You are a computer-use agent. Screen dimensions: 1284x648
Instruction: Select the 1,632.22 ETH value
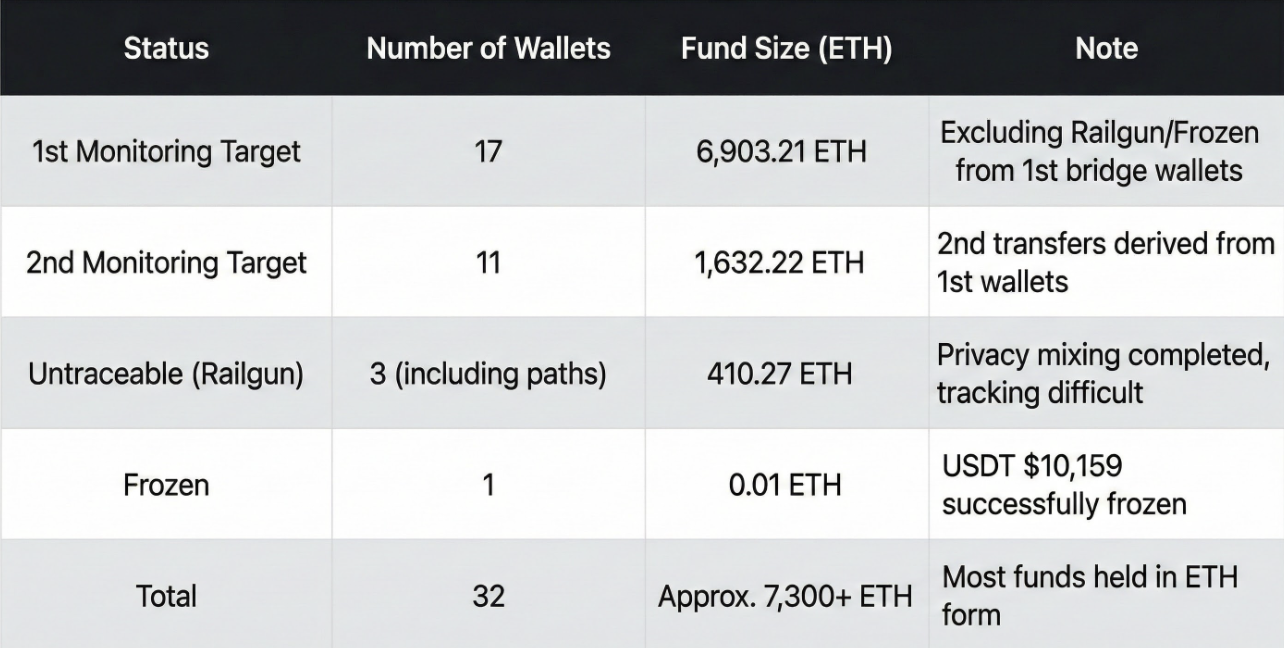[x=786, y=263]
